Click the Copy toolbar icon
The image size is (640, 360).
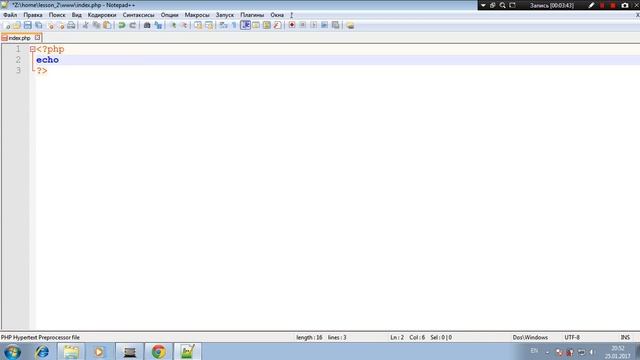tap(96, 25)
